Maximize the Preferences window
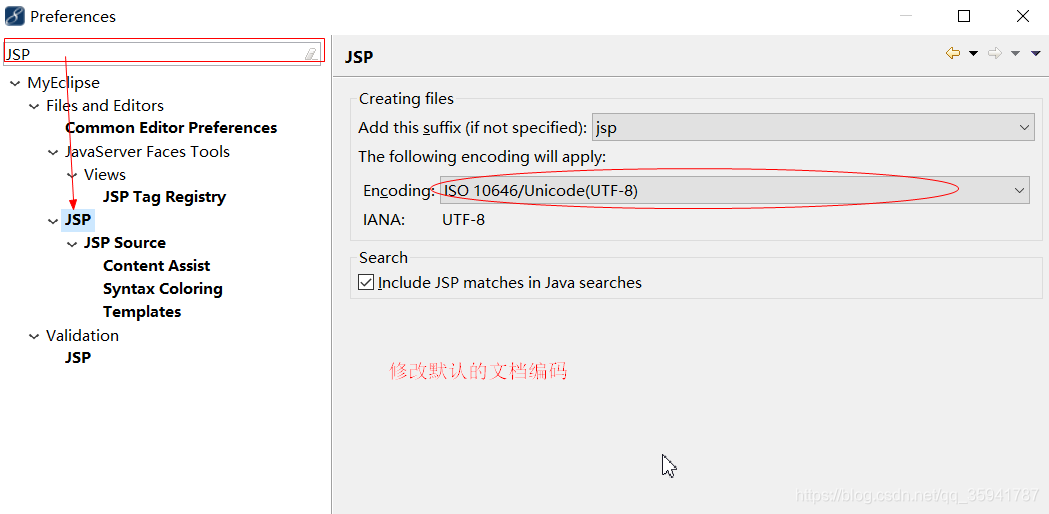Viewport: 1049px width, 514px height. (964, 16)
